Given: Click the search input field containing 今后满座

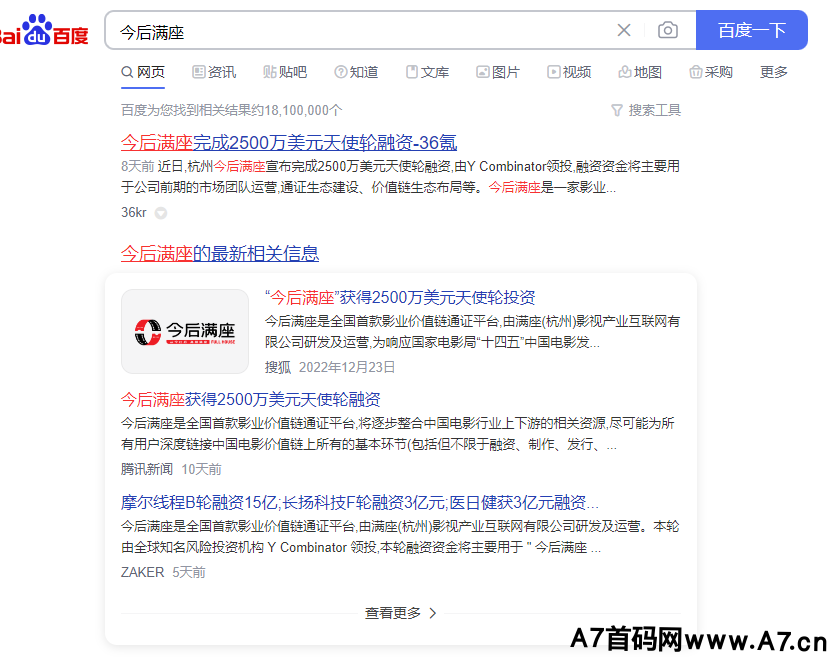Looking at the screenshot, I should tap(360, 31).
